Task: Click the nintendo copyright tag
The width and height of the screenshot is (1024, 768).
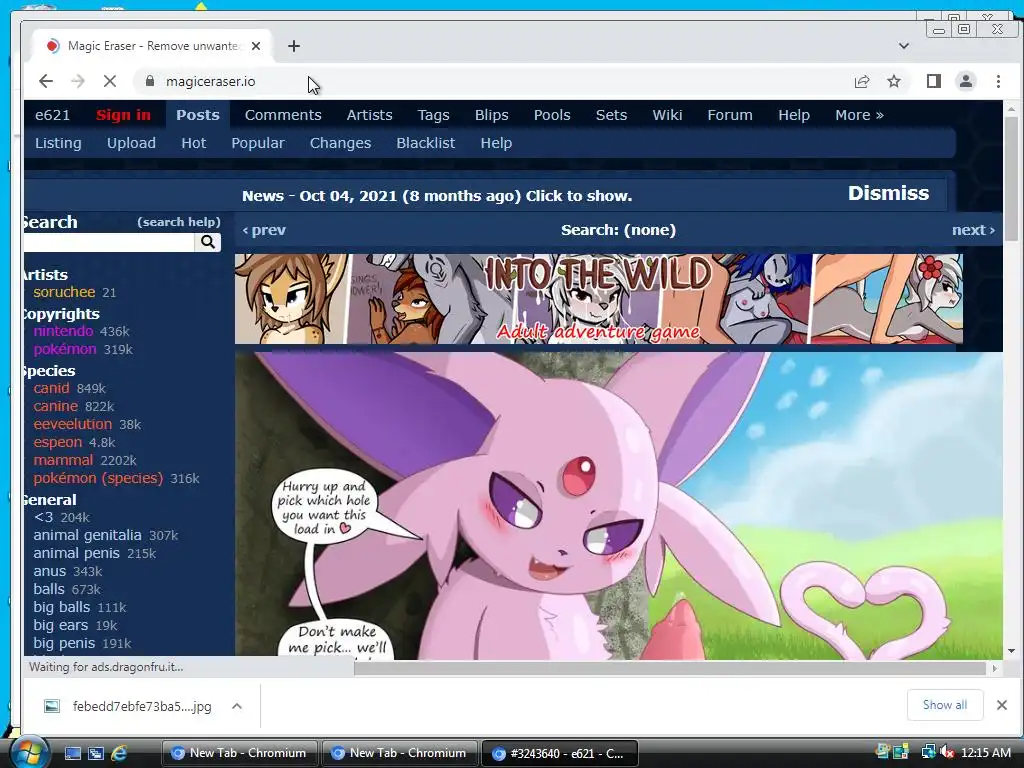Action: tap(63, 331)
